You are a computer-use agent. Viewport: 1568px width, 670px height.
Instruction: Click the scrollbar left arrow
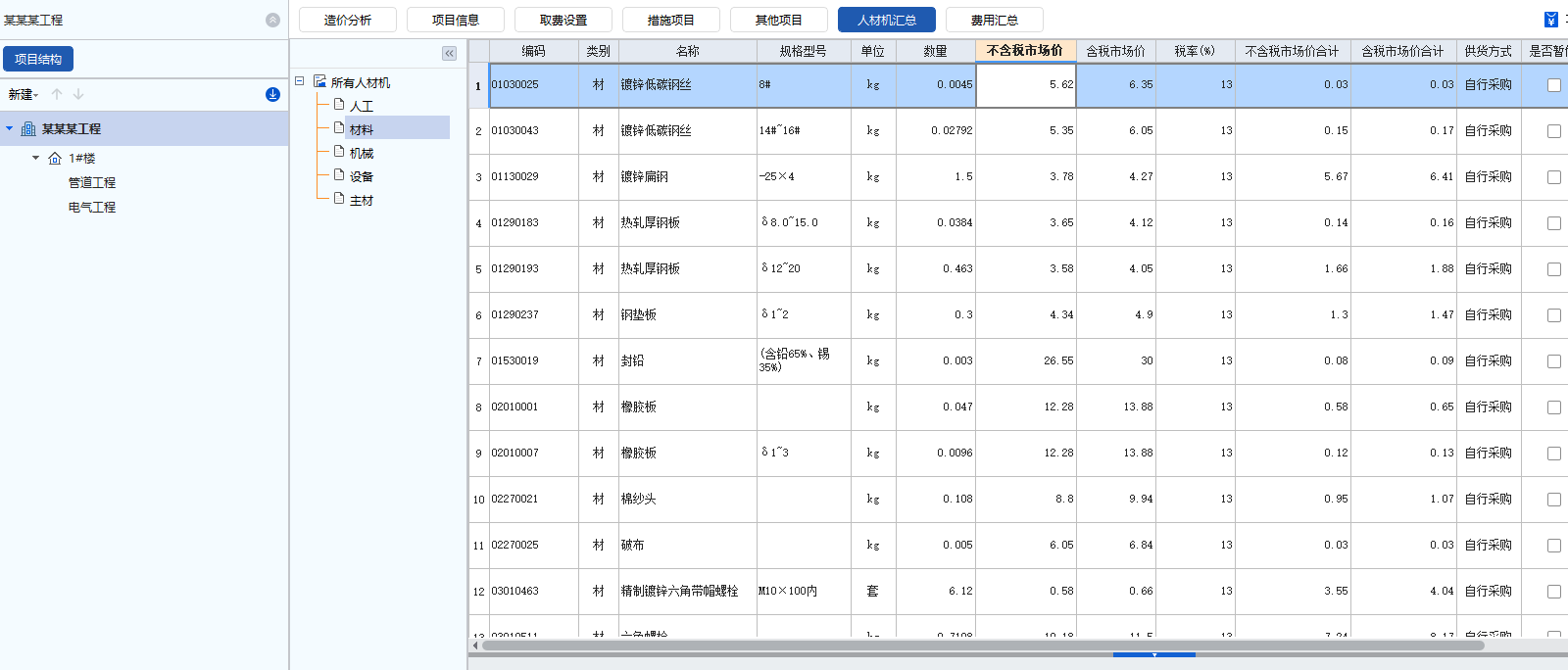coord(475,645)
